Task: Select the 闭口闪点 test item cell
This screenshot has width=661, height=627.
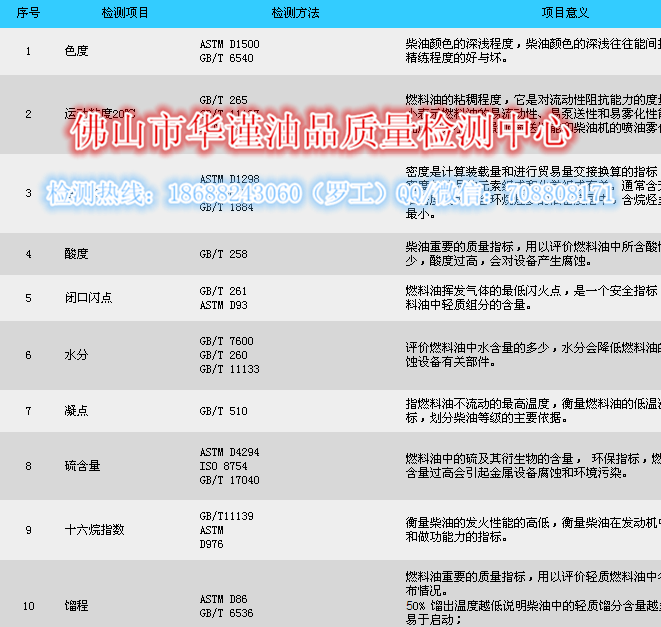Action: point(89,298)
